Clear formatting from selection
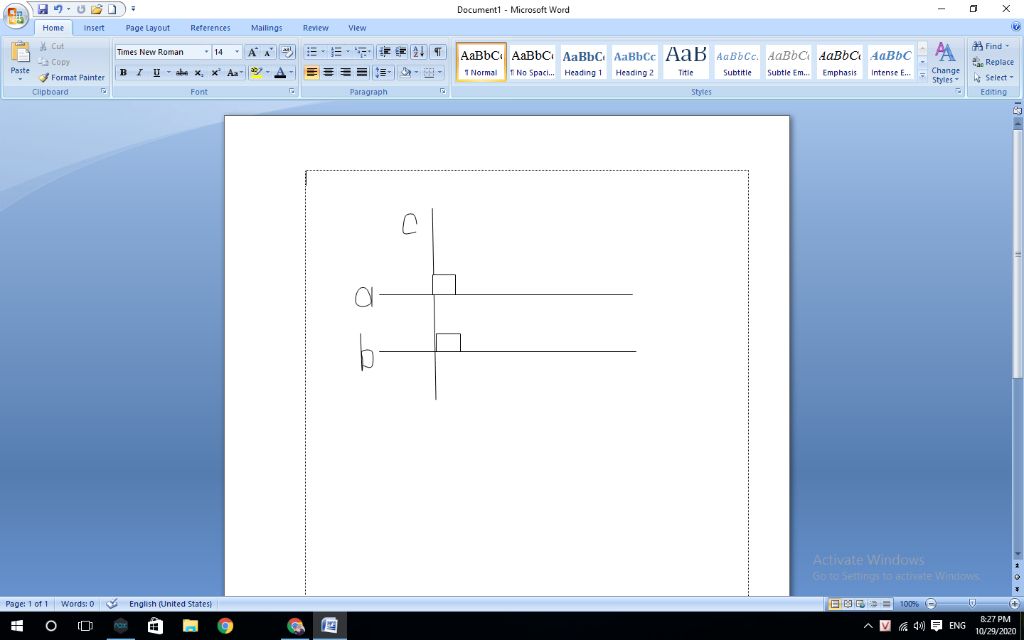Screen dimensions: 1024x640 point(287,52)
